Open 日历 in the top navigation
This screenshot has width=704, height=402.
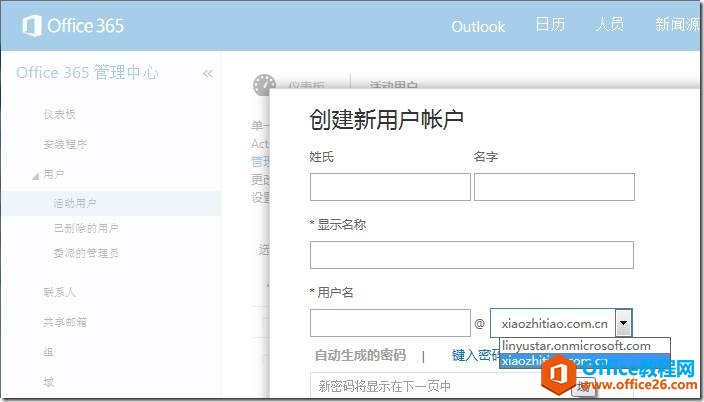pyautogui.click(x=550, y=24)
